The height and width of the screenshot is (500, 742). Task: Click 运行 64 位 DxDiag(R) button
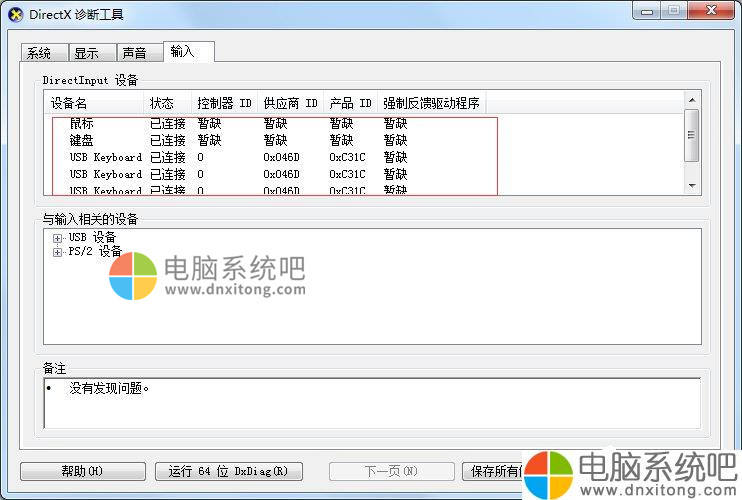click(x=229, y=471)
